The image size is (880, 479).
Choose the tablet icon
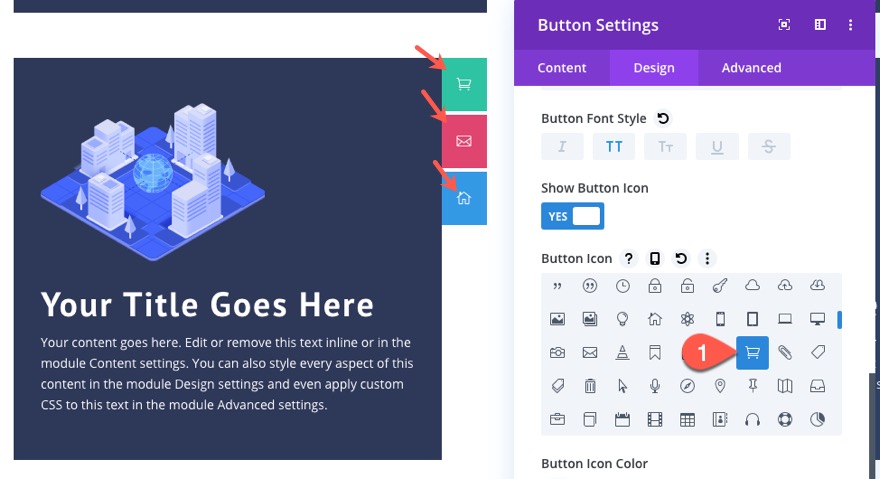753,320
